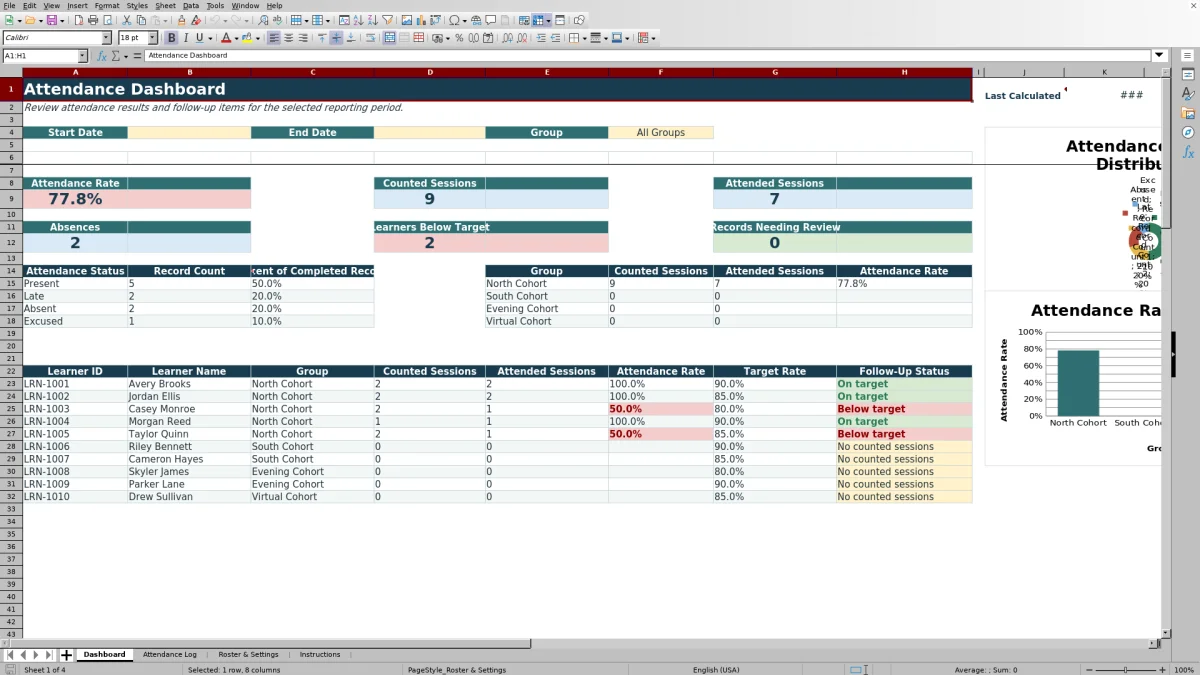Click row header 25
Viewport: 1200px width, 675px height.
11,409
